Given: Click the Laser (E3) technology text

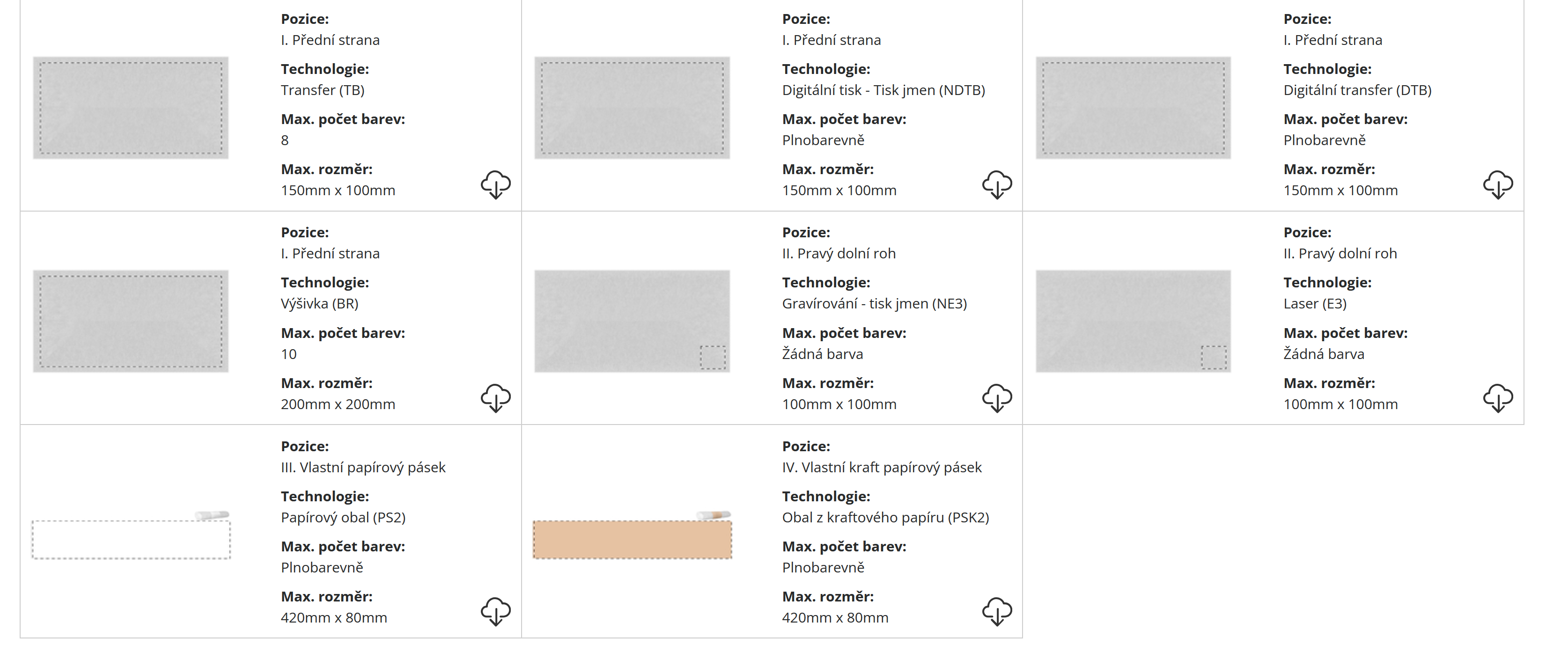Looking at the screenshot, I should click(x=1315, y=304).
